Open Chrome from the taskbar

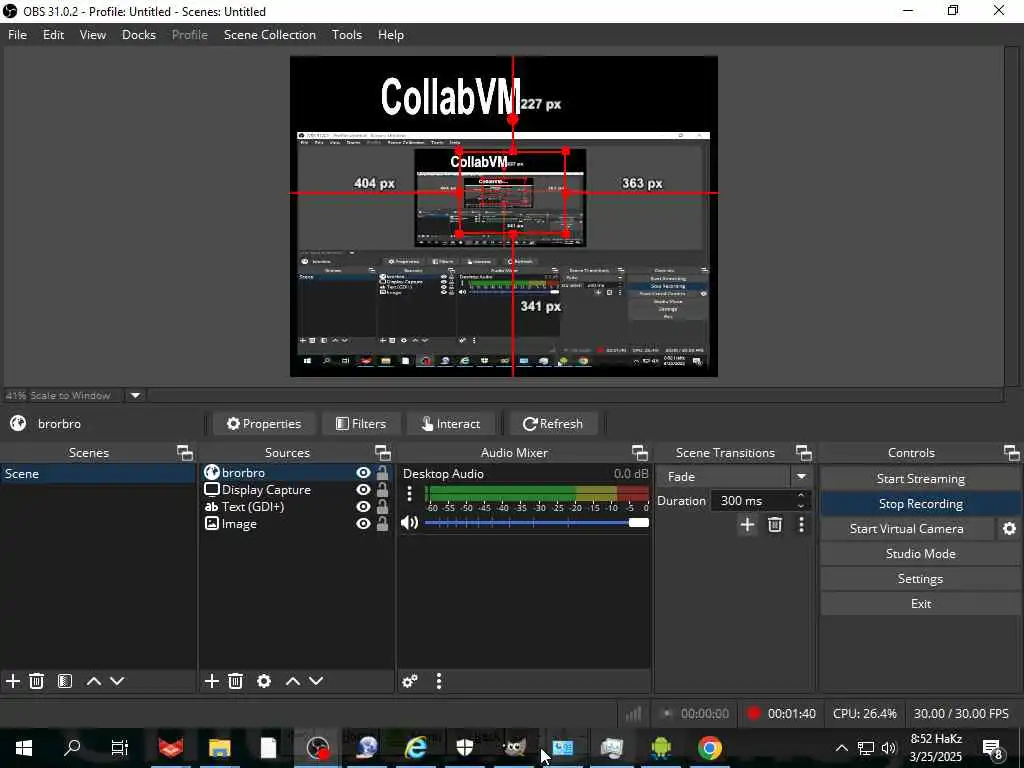pyautogui.click(x=710, y=748)
